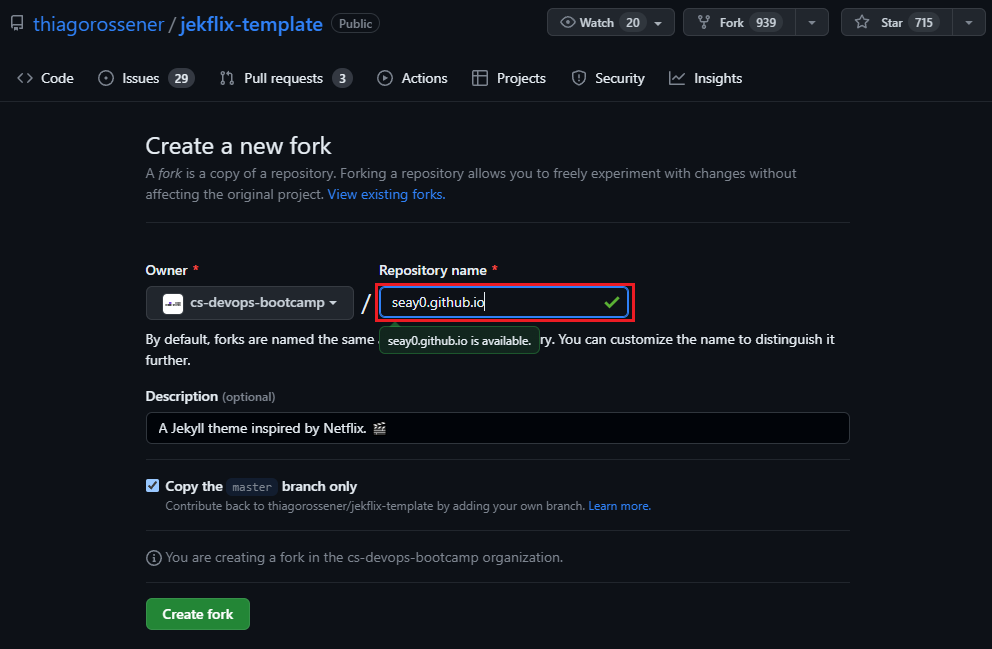The image size is (992, 649).
Task: Click the Actions play-circle icon
Action: (x=385, y=78)
